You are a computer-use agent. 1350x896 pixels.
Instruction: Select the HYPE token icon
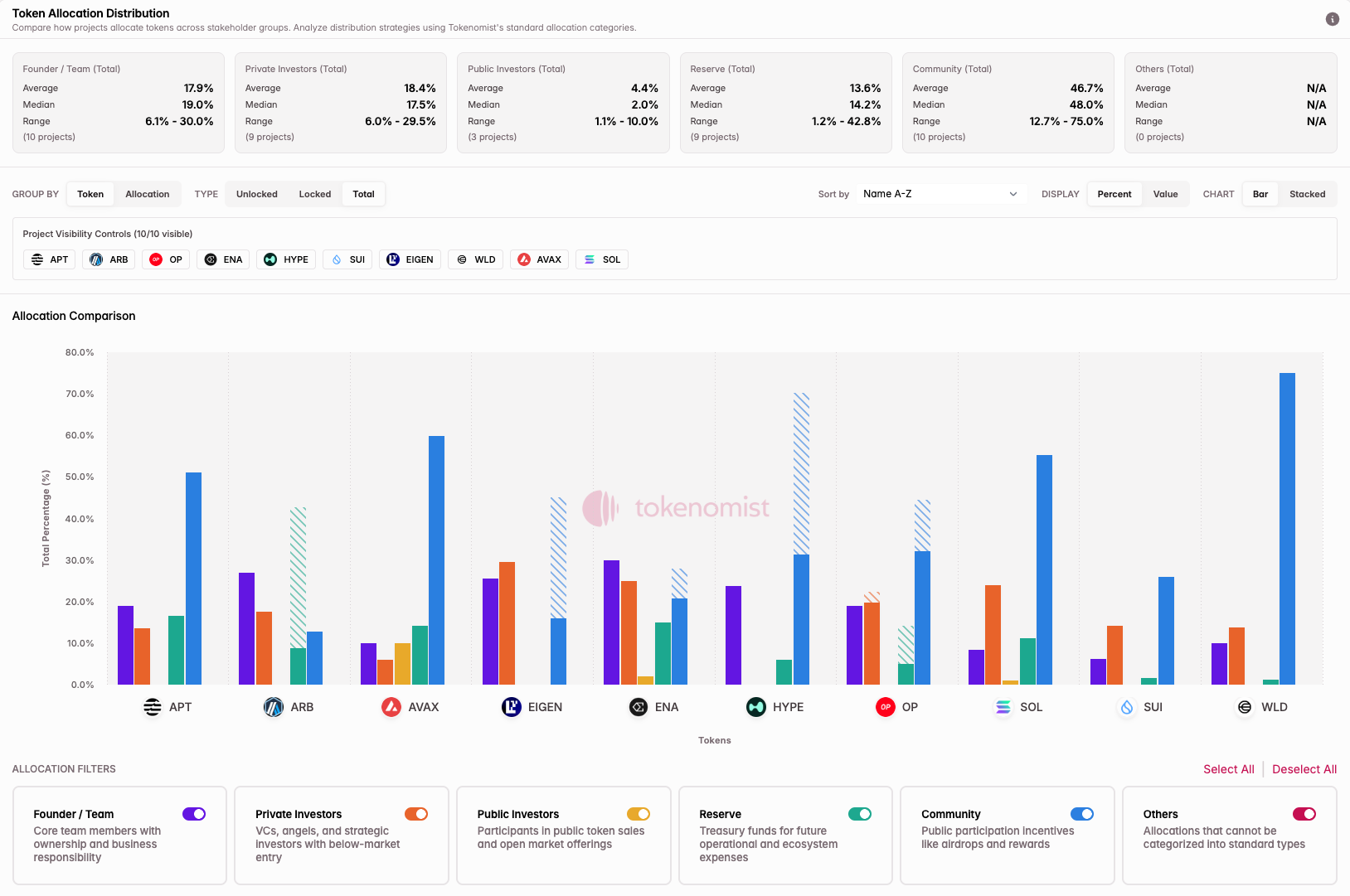pyautogui.click(x=270, y=259)
